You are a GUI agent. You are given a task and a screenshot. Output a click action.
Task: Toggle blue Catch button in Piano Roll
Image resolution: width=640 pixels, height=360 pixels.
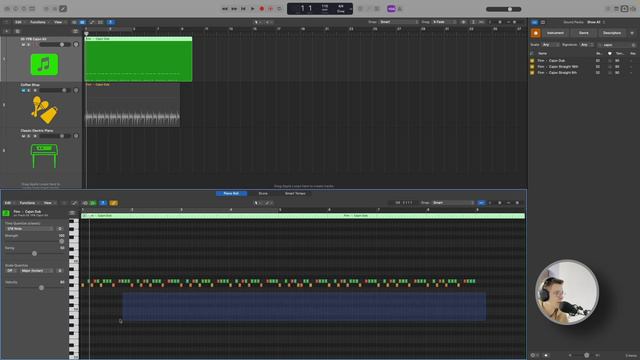pos(103,203)
